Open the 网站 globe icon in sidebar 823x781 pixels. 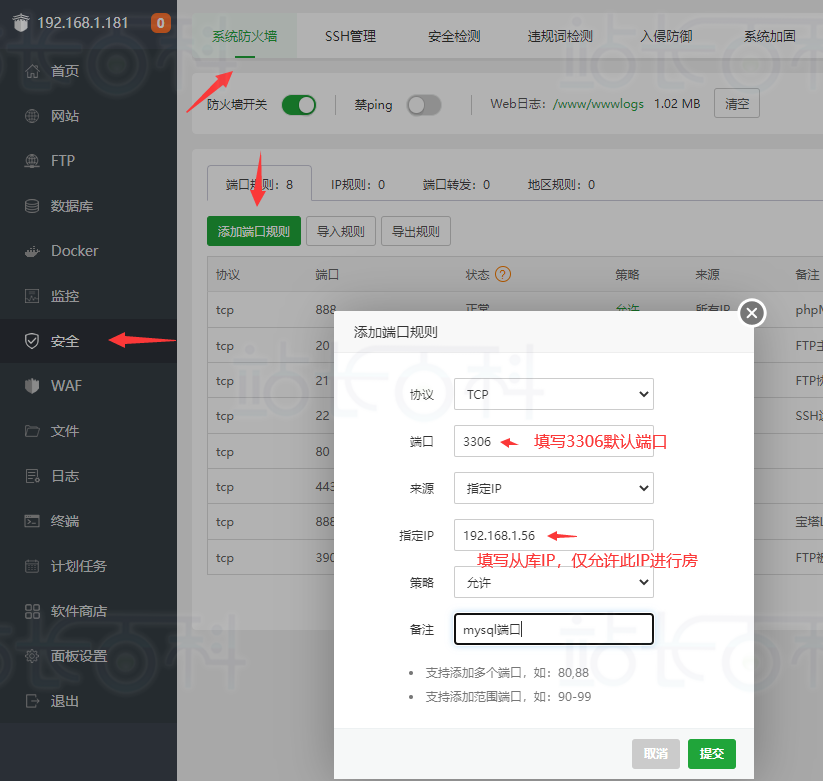pos(32,116)
